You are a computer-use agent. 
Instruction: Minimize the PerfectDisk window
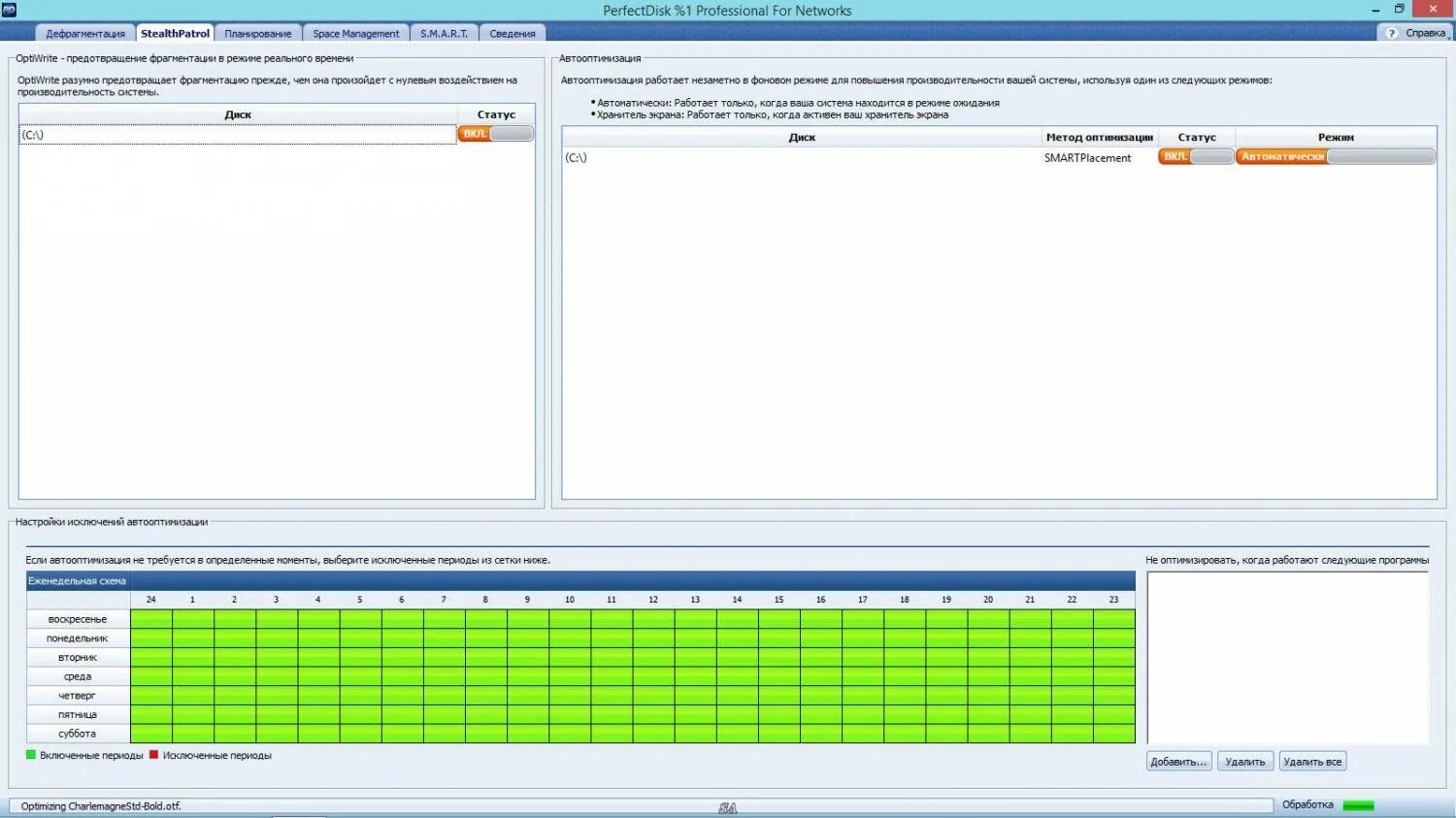(x=1375, y=10)
